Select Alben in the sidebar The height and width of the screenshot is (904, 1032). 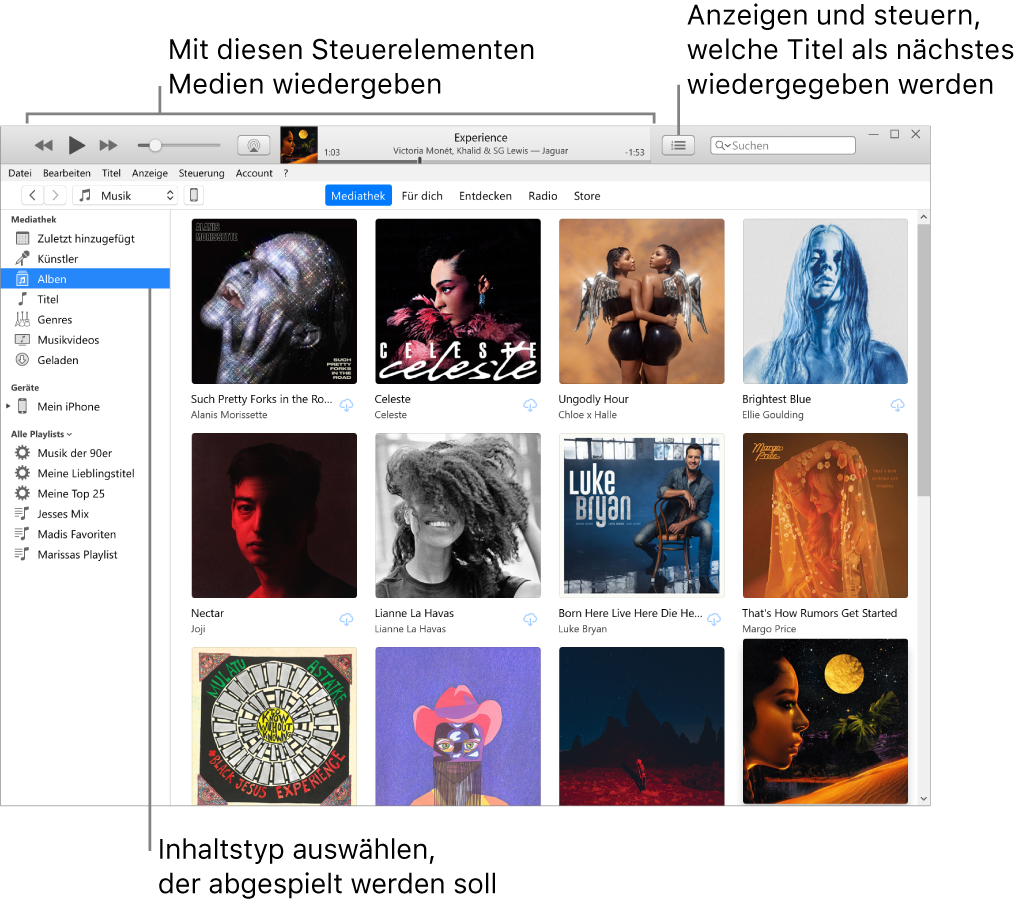click(85, 279)
